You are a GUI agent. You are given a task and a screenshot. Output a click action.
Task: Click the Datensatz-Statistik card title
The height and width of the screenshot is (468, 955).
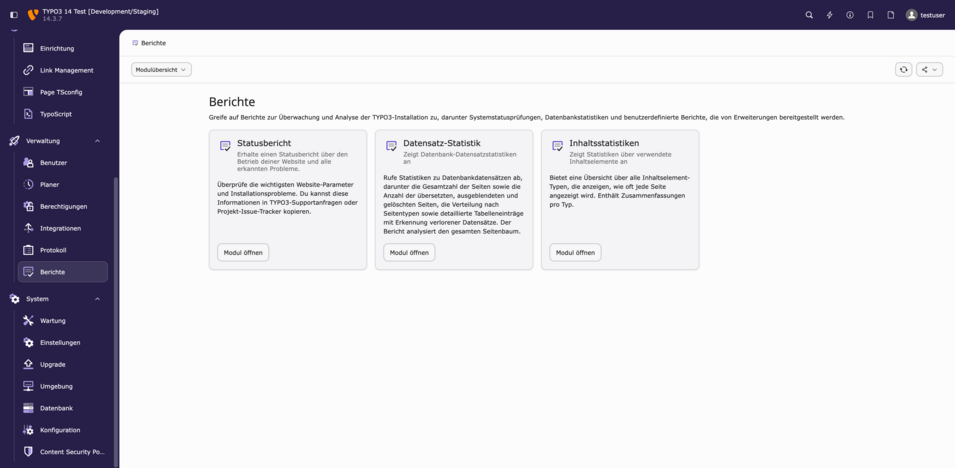click(x=442, y=143)
